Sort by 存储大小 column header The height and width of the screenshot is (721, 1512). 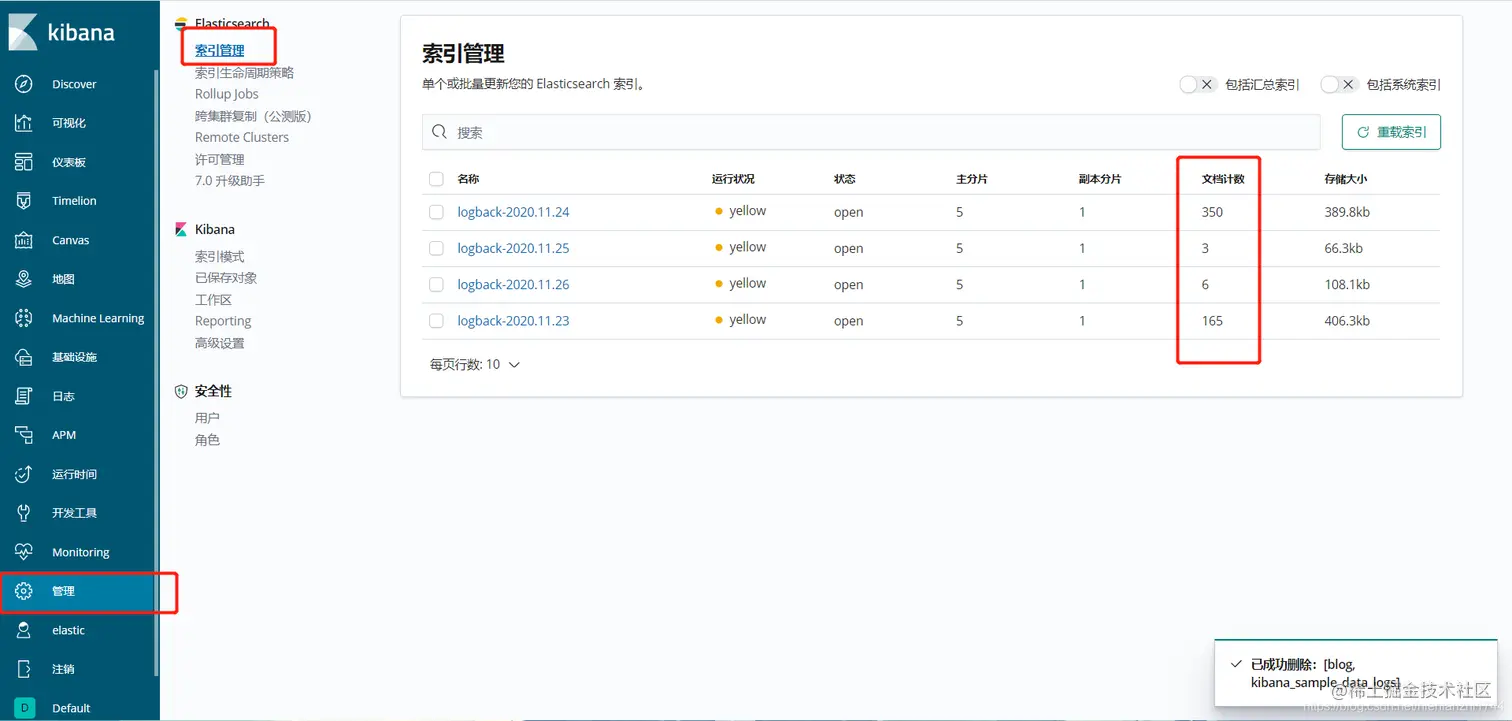point(1346,179)
